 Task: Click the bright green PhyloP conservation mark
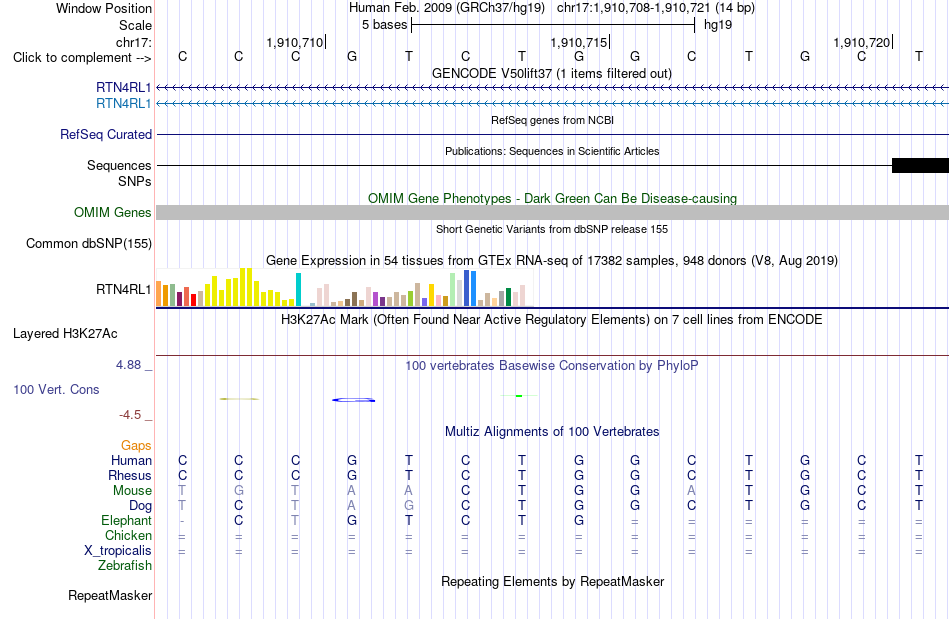[x=519, y=396]
